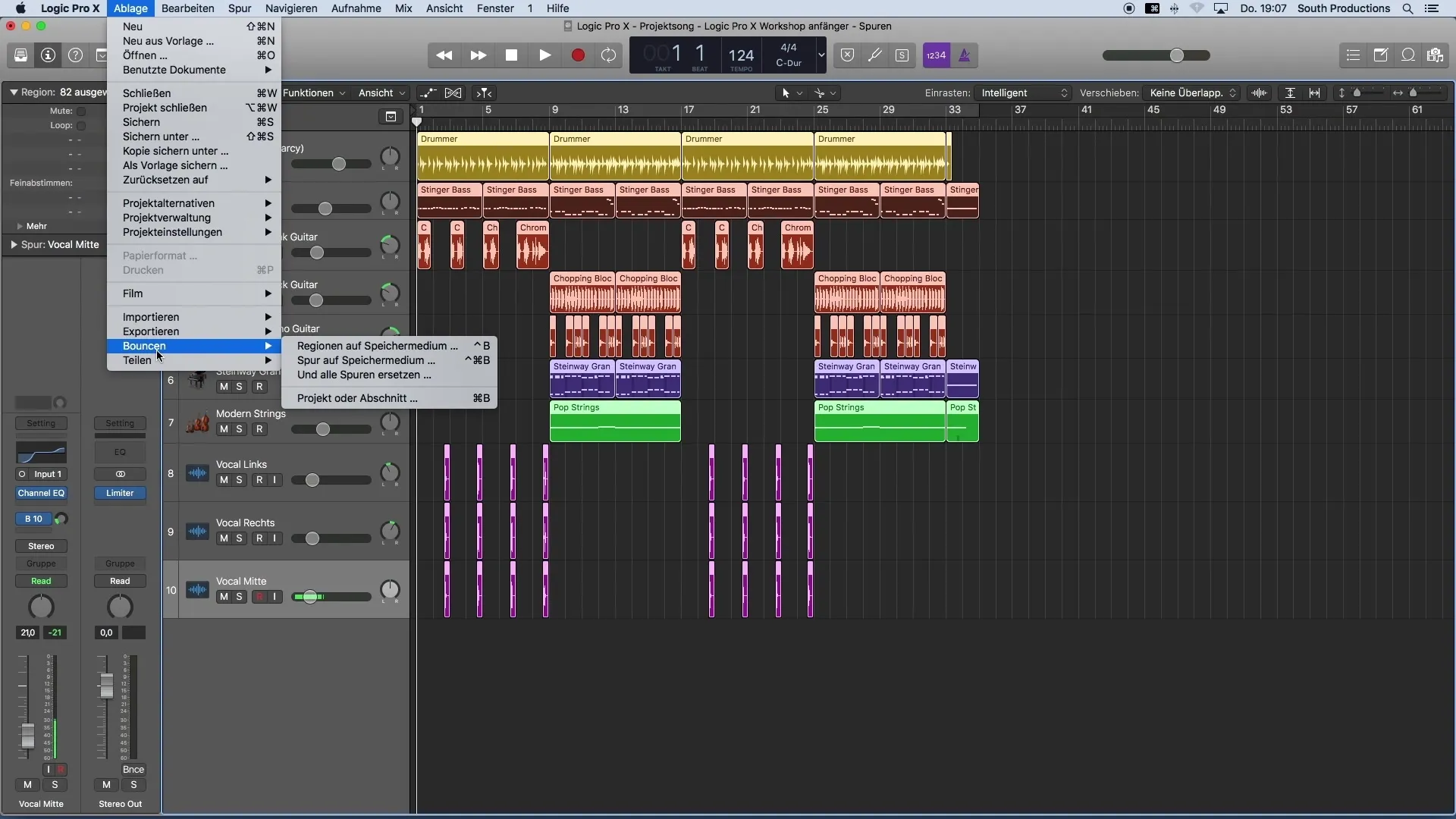1456x819 pixels.
Task: Open the Note Pad icon
Action: 1381,55
